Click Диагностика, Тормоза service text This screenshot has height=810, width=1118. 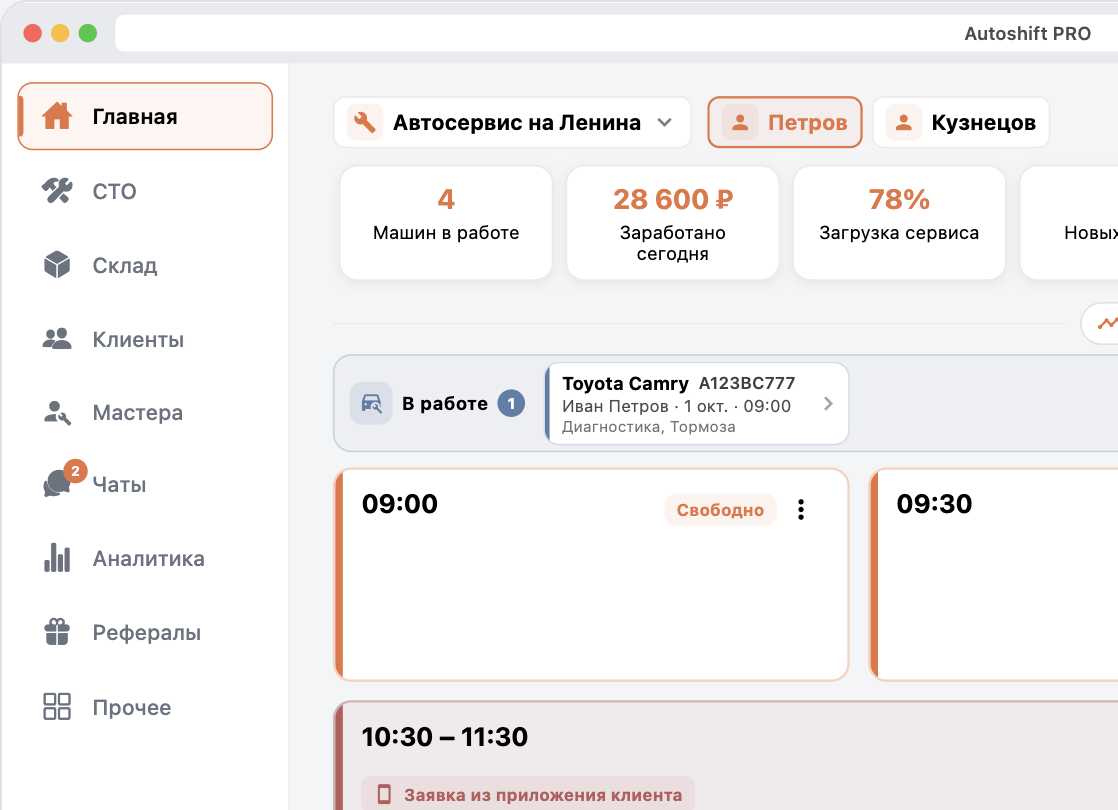coord(648,426)
